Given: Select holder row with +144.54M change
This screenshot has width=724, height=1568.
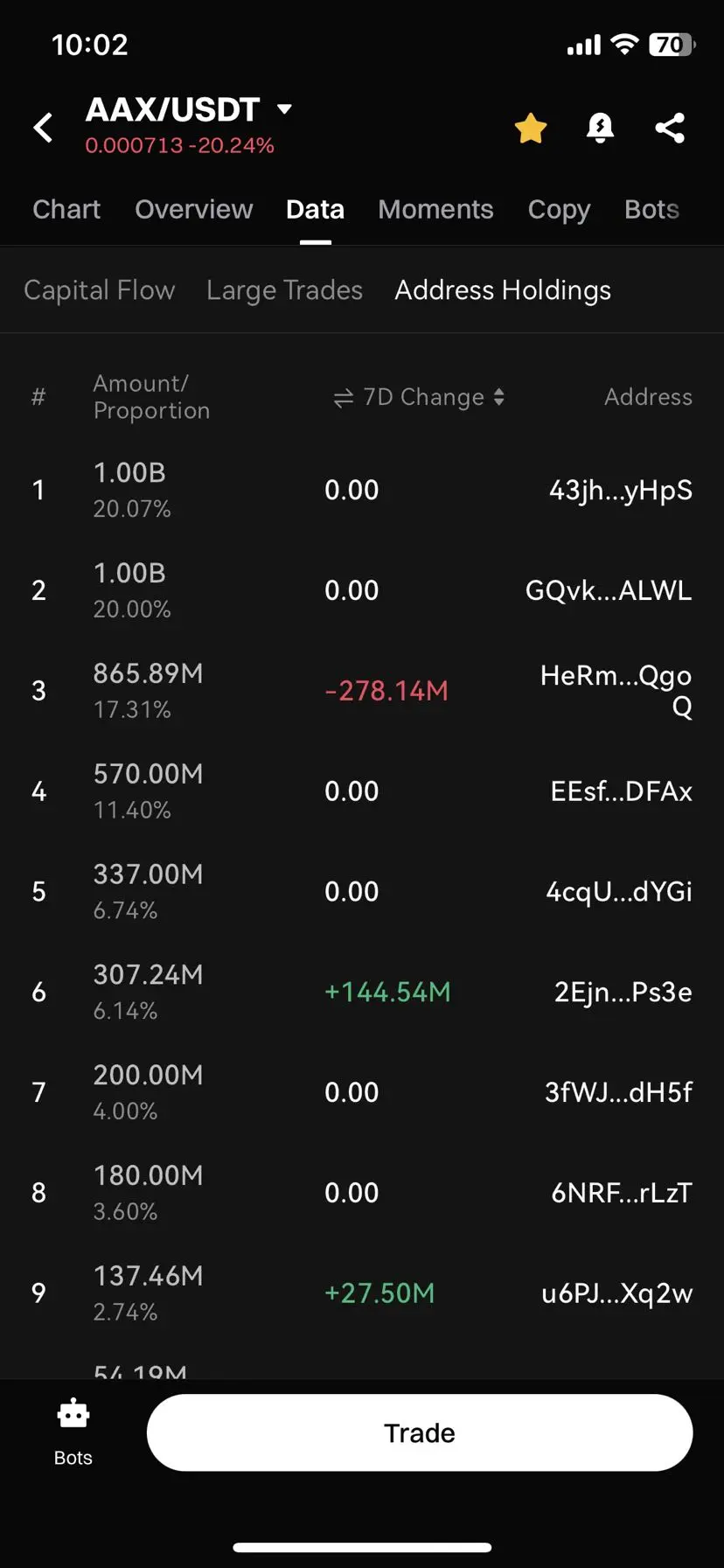Looking at the screenshot, I should 362,992.
